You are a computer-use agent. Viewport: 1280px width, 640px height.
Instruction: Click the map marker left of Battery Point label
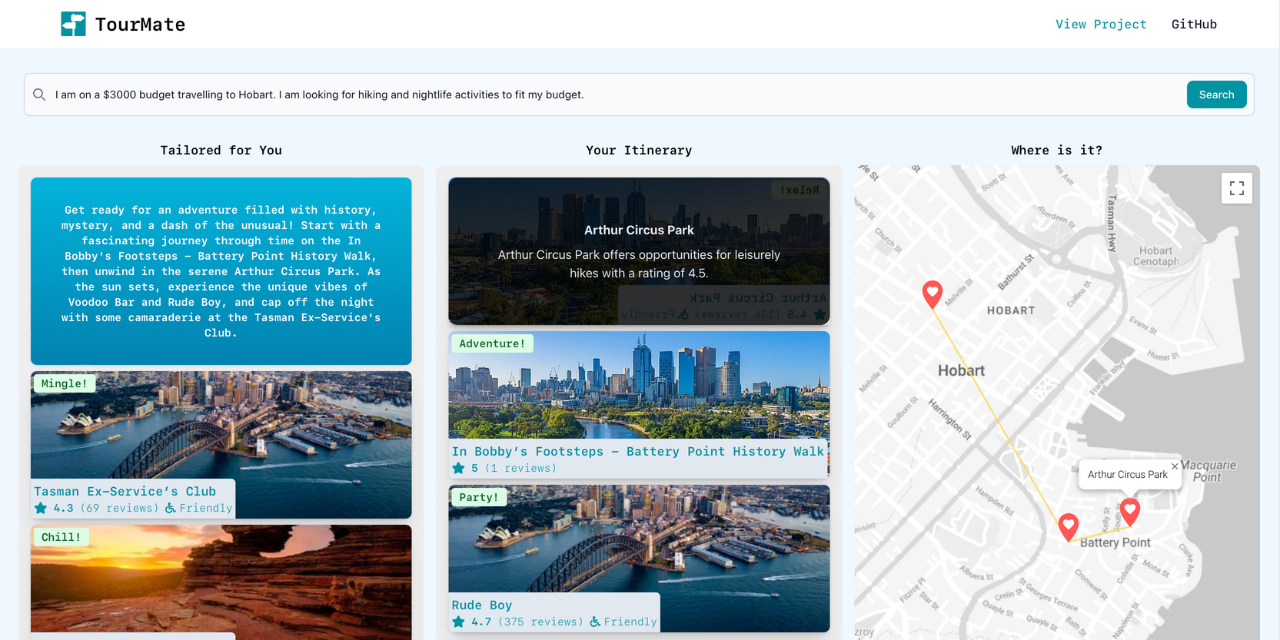[x=1068, y=526]
